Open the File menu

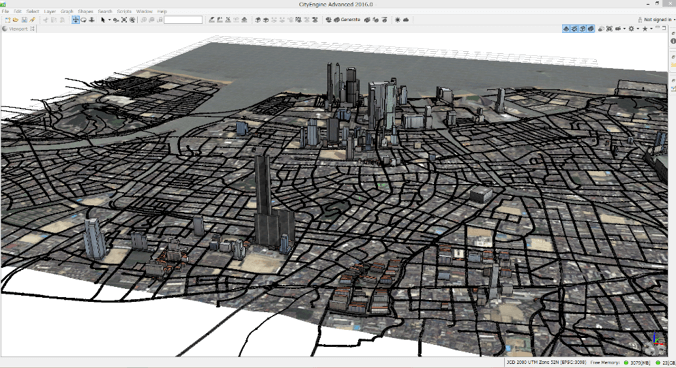pyautogui.click(x=5, y=11)
